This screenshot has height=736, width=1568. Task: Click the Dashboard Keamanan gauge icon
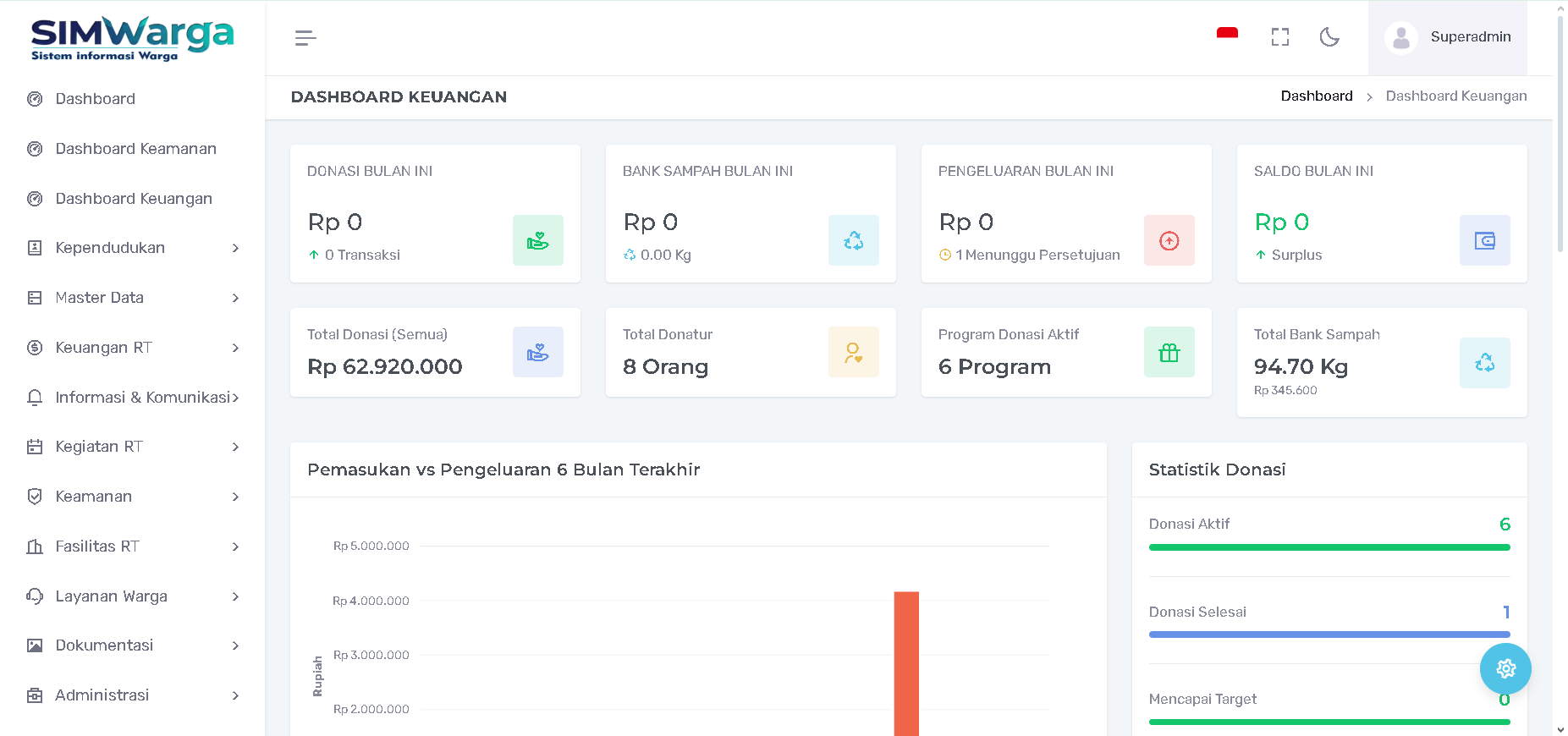pyautogui.click(x=35, y=149)
